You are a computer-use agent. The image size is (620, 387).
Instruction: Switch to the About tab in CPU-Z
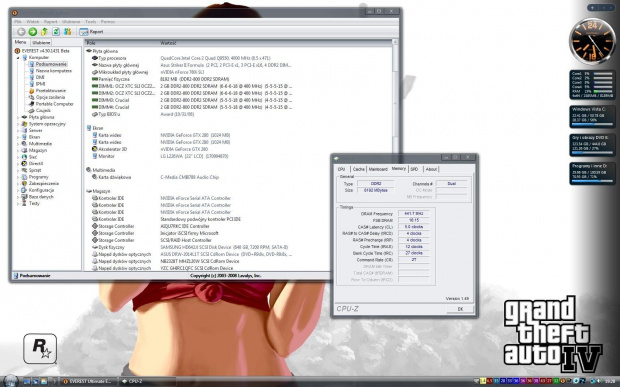coord(431,169)
